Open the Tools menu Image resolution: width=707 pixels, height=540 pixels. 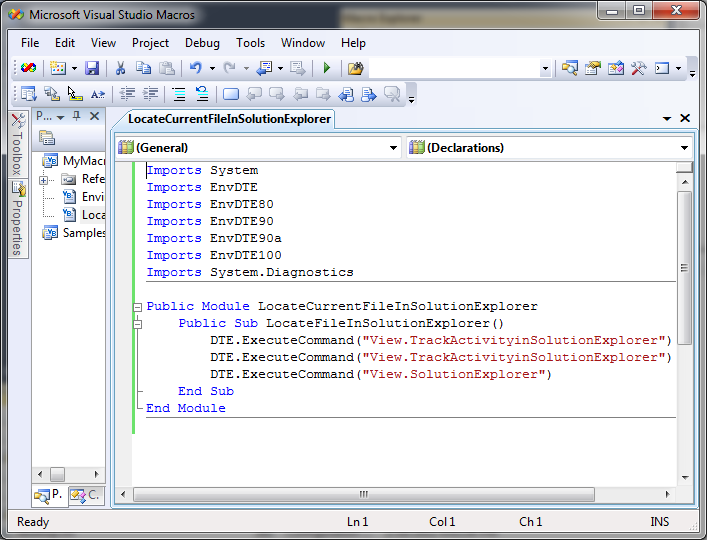pos(250,43)
